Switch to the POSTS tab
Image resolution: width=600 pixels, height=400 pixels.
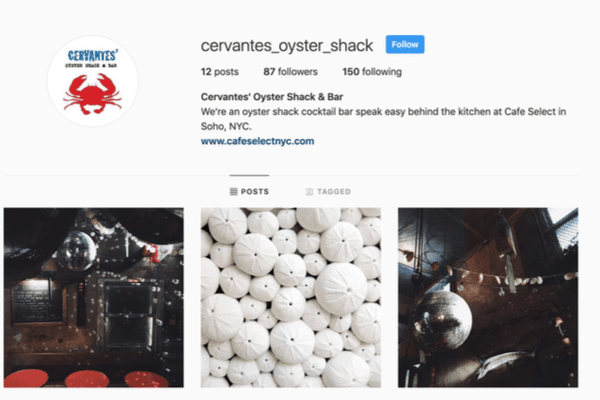(x=249, y=191)
